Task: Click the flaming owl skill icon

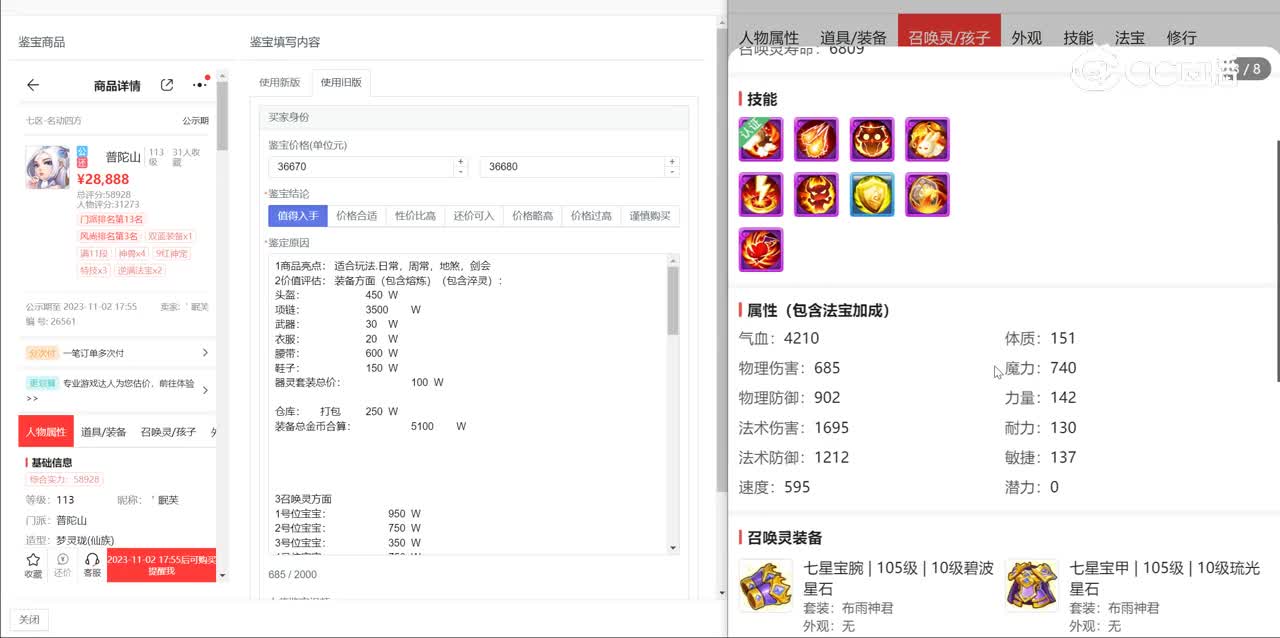Action: [x=872, y=139]
